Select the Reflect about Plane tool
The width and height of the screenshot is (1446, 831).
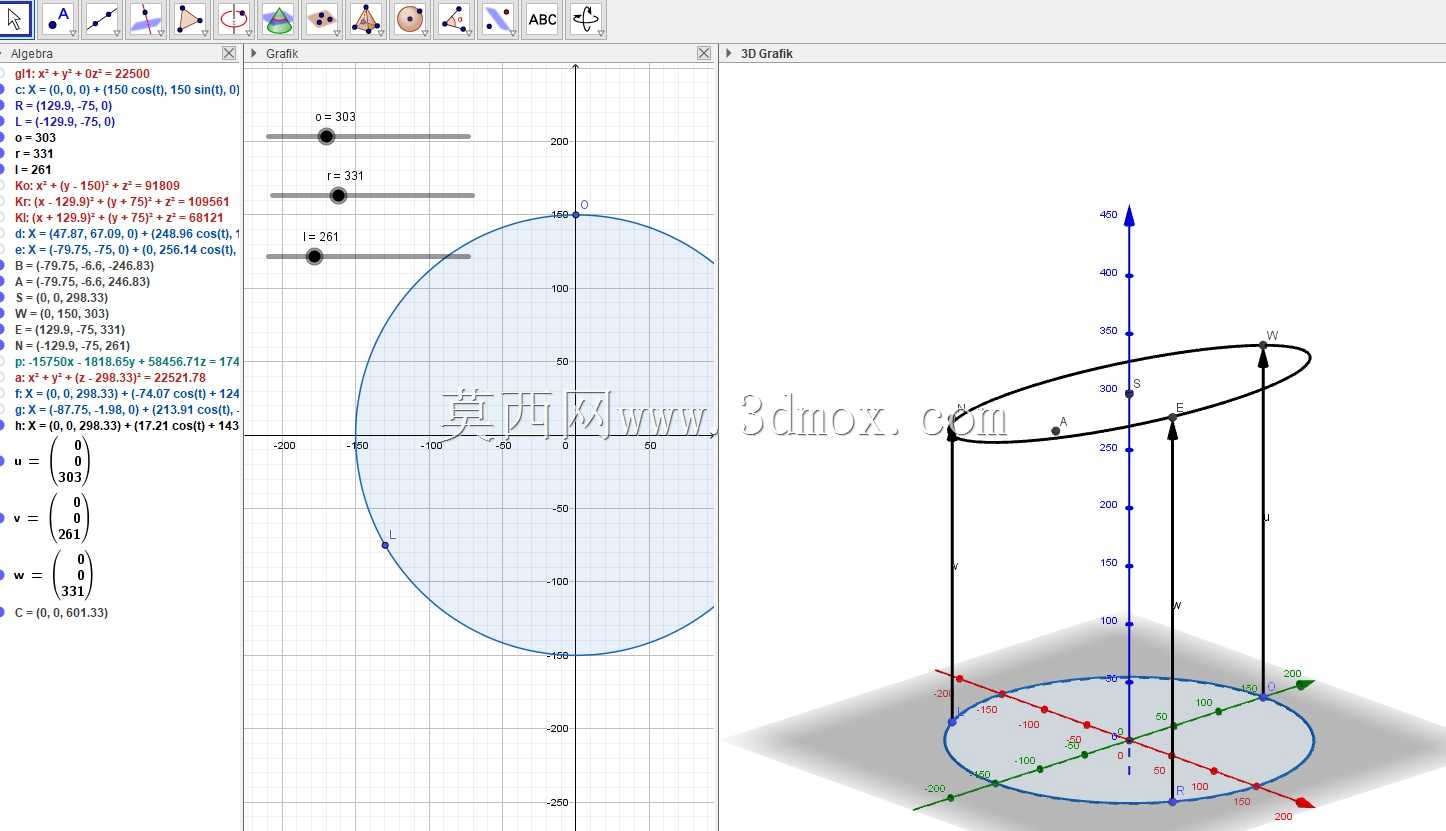(x=498, y=19)
